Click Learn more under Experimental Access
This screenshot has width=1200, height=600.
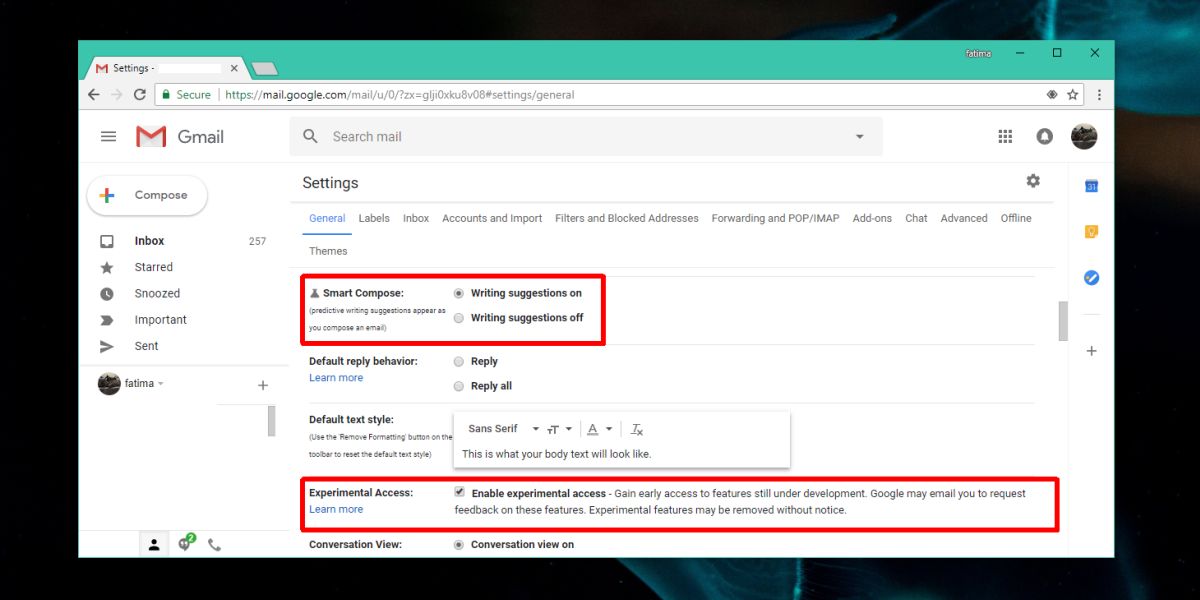336,509
